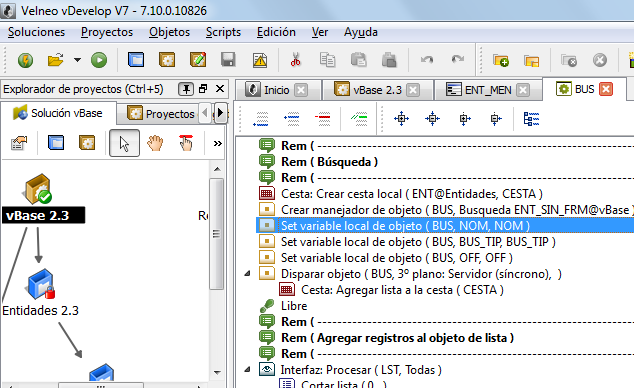Select the hand pan tool
This screenshot has width=634, height=388.
tap(155, 143)
